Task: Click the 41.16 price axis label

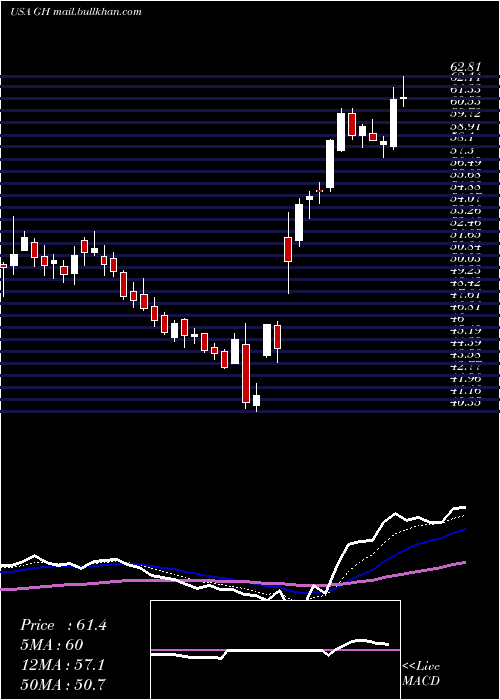Action: point(465,391)
